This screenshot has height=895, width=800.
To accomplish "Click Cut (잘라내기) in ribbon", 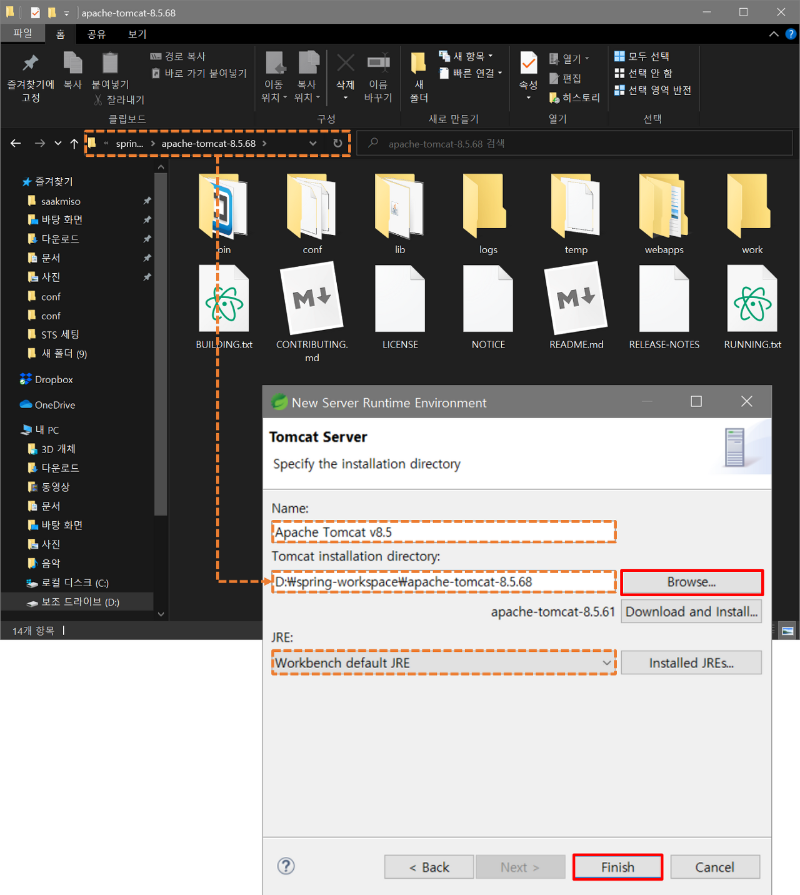I will click(119, 100).
